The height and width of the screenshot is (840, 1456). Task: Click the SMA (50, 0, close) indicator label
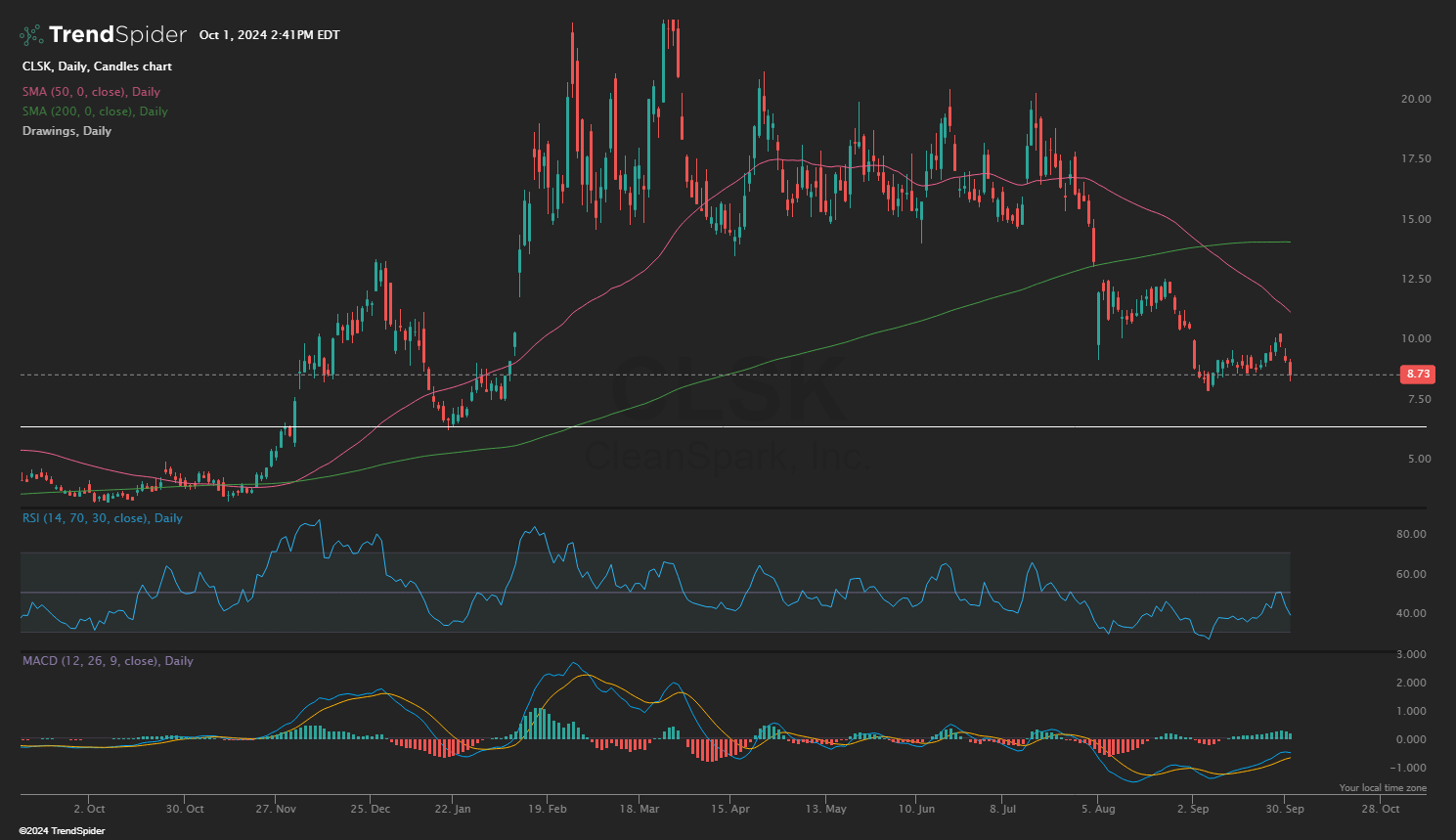pyautogui.click(x=91, y=92)
